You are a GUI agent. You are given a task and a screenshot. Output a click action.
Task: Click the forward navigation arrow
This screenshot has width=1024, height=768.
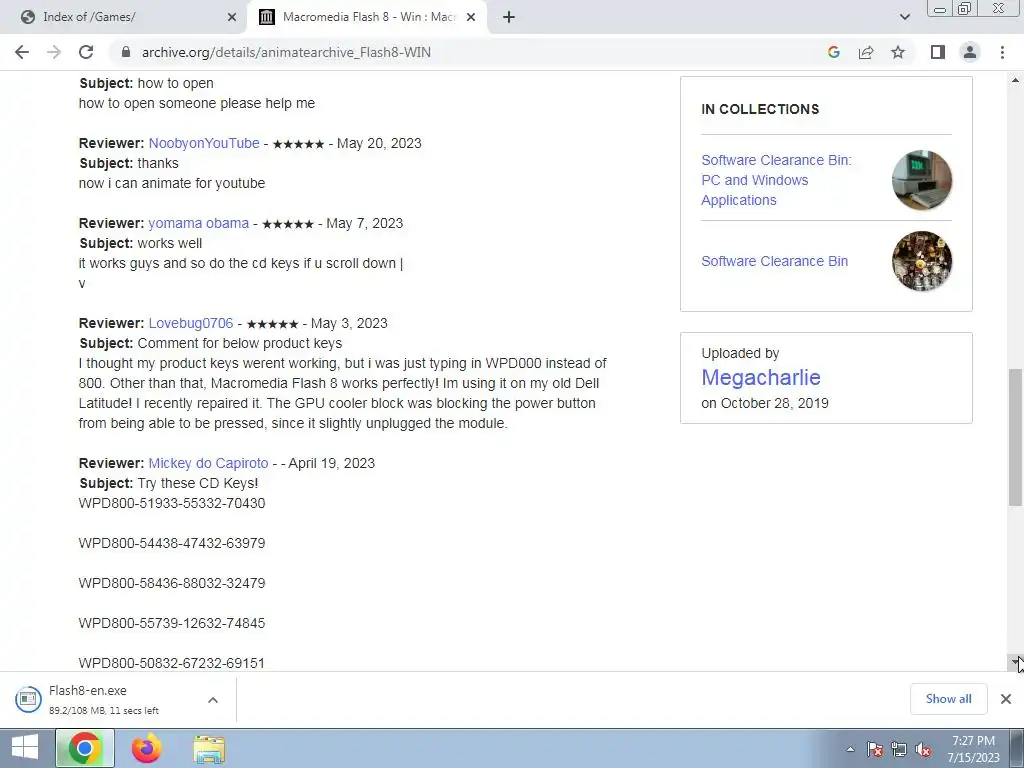pos(54,52)
